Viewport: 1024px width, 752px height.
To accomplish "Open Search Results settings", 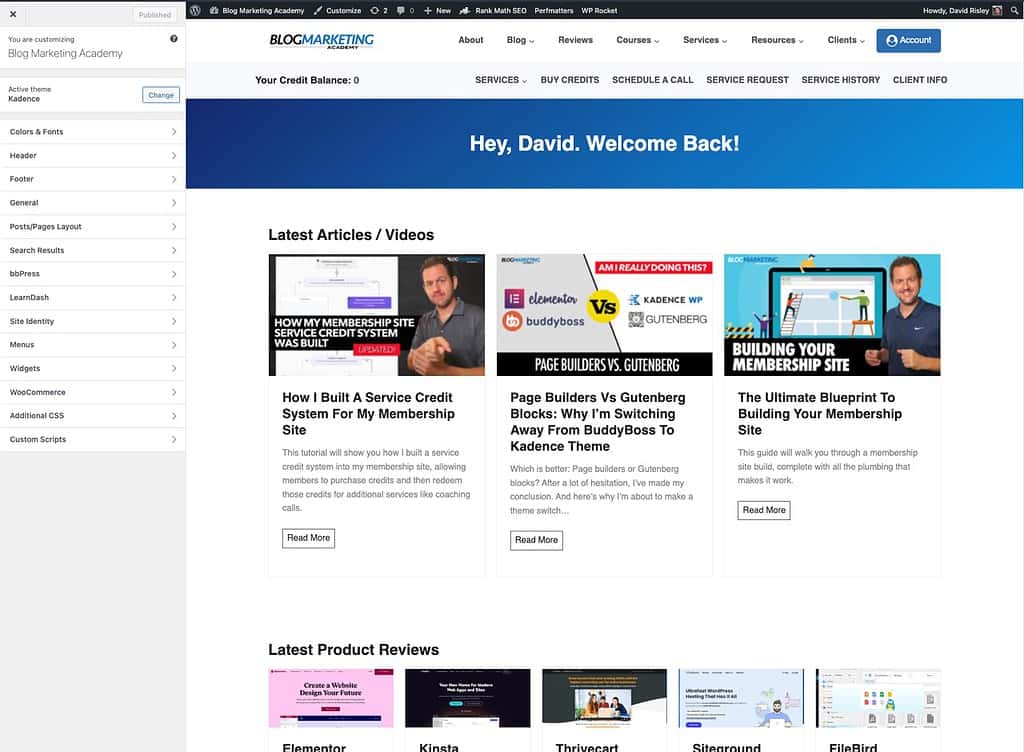I will 93,250.
